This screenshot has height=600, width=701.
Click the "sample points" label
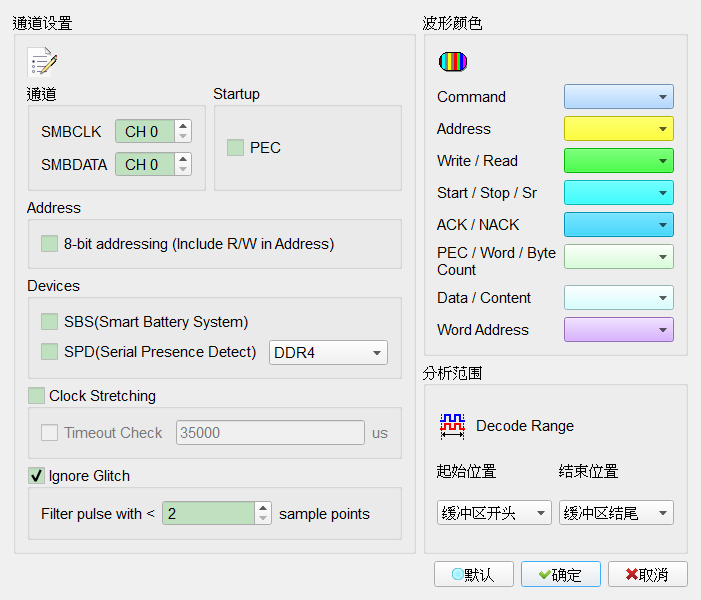tap(325, 514)
